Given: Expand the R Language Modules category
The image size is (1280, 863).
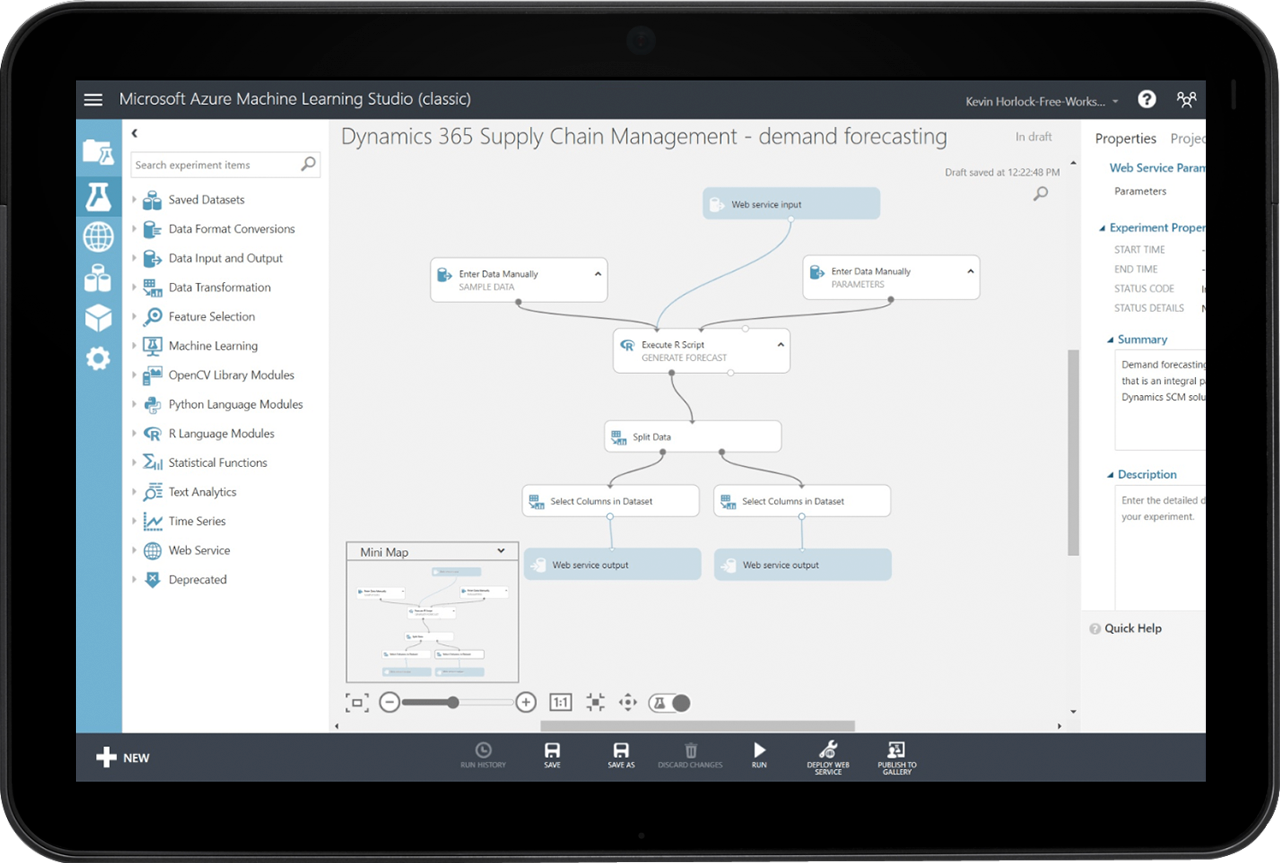Looking at the screenshot, I should [x=135, y=433].
